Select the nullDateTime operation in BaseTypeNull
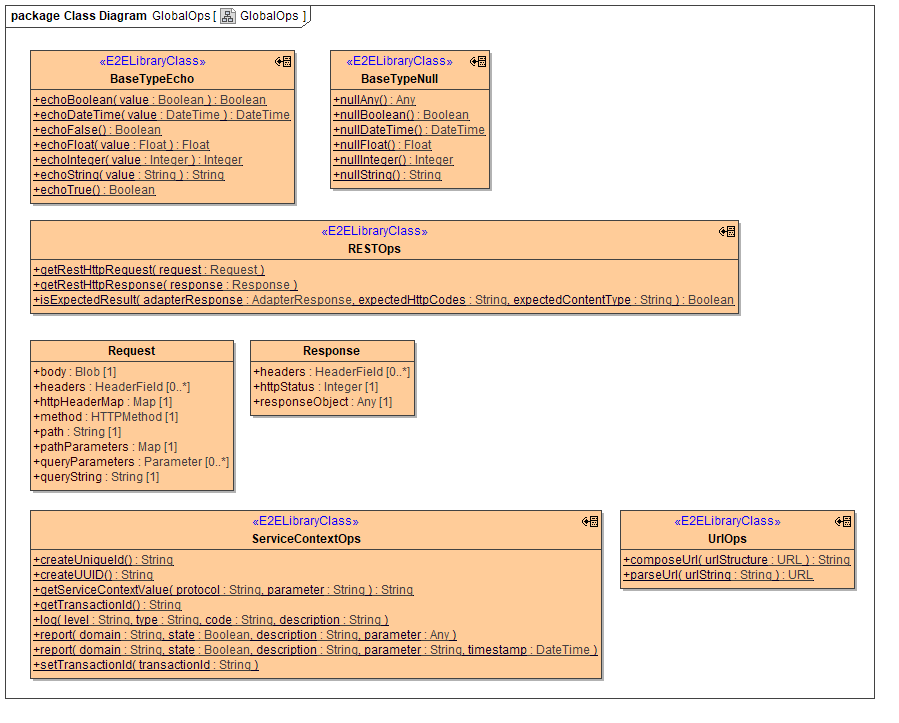The image size is (899, 723). point(409,130)
